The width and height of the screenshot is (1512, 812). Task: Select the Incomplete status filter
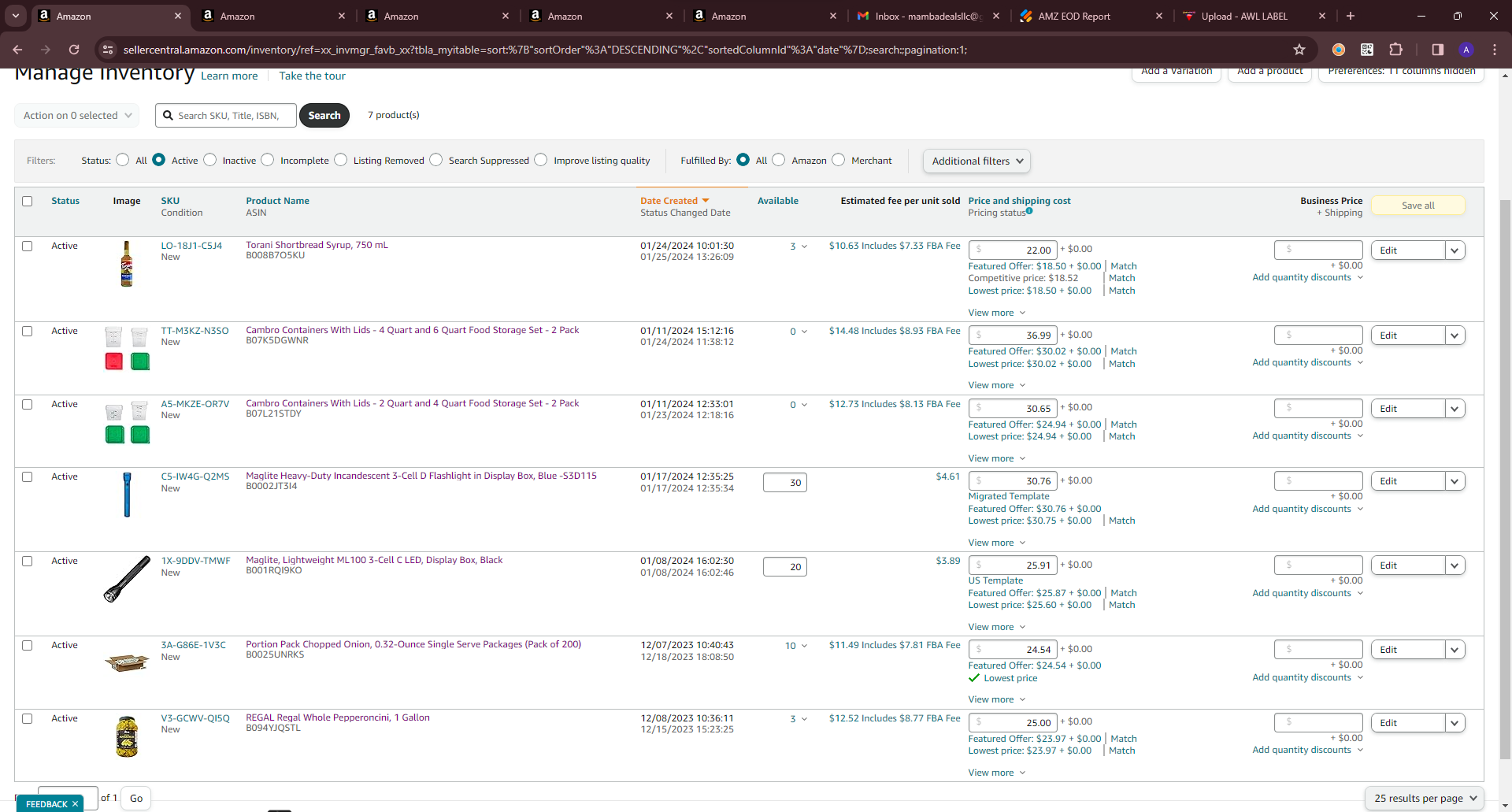(x=268, y=160)
